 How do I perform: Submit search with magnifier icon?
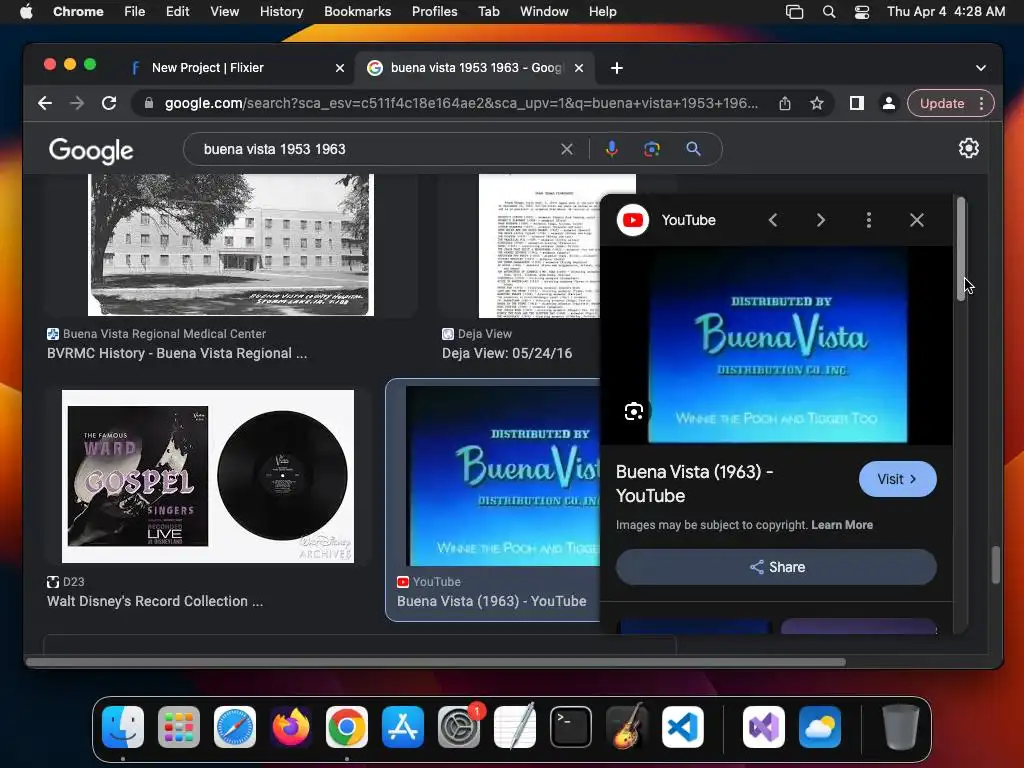coord(694,149)
